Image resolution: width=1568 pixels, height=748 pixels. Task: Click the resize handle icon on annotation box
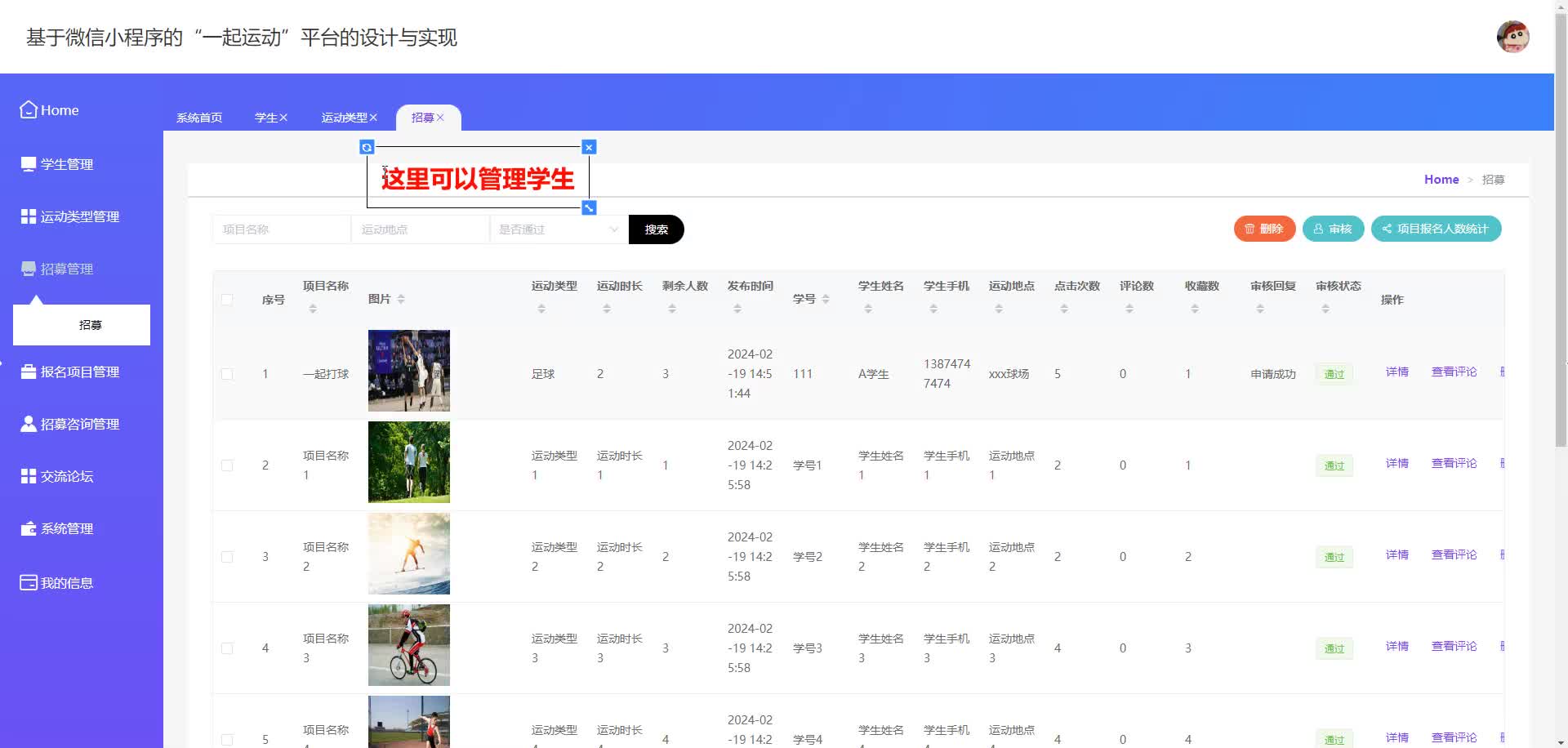pos(589,208)
